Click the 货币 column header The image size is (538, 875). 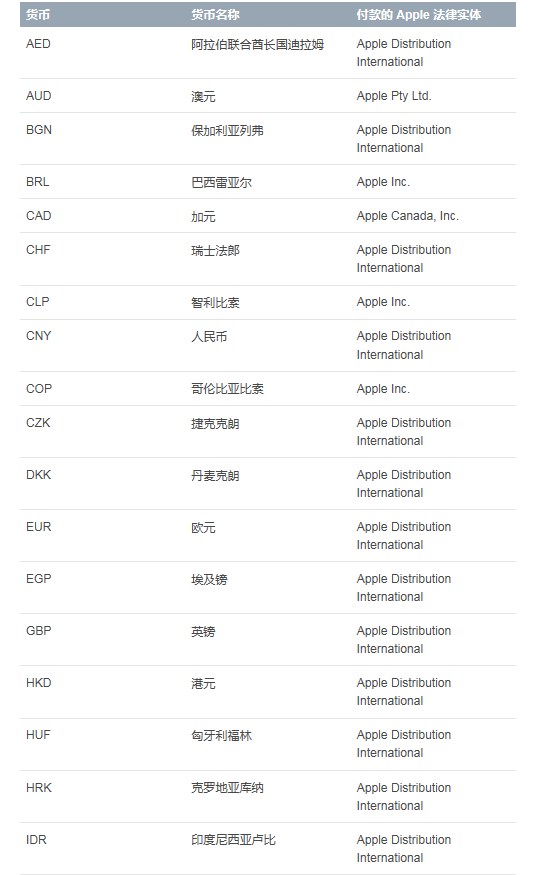pyautogui.click(x=38, y=15)
